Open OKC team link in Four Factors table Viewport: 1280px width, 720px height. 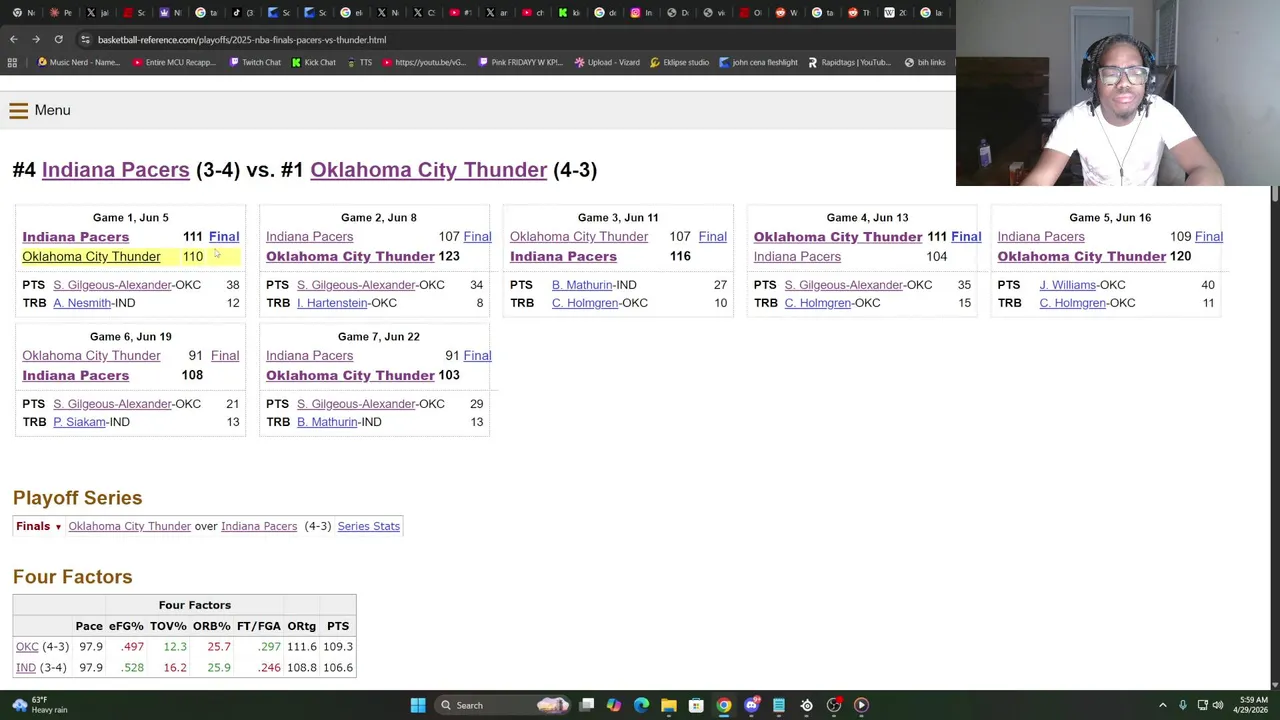click(27, 647)
